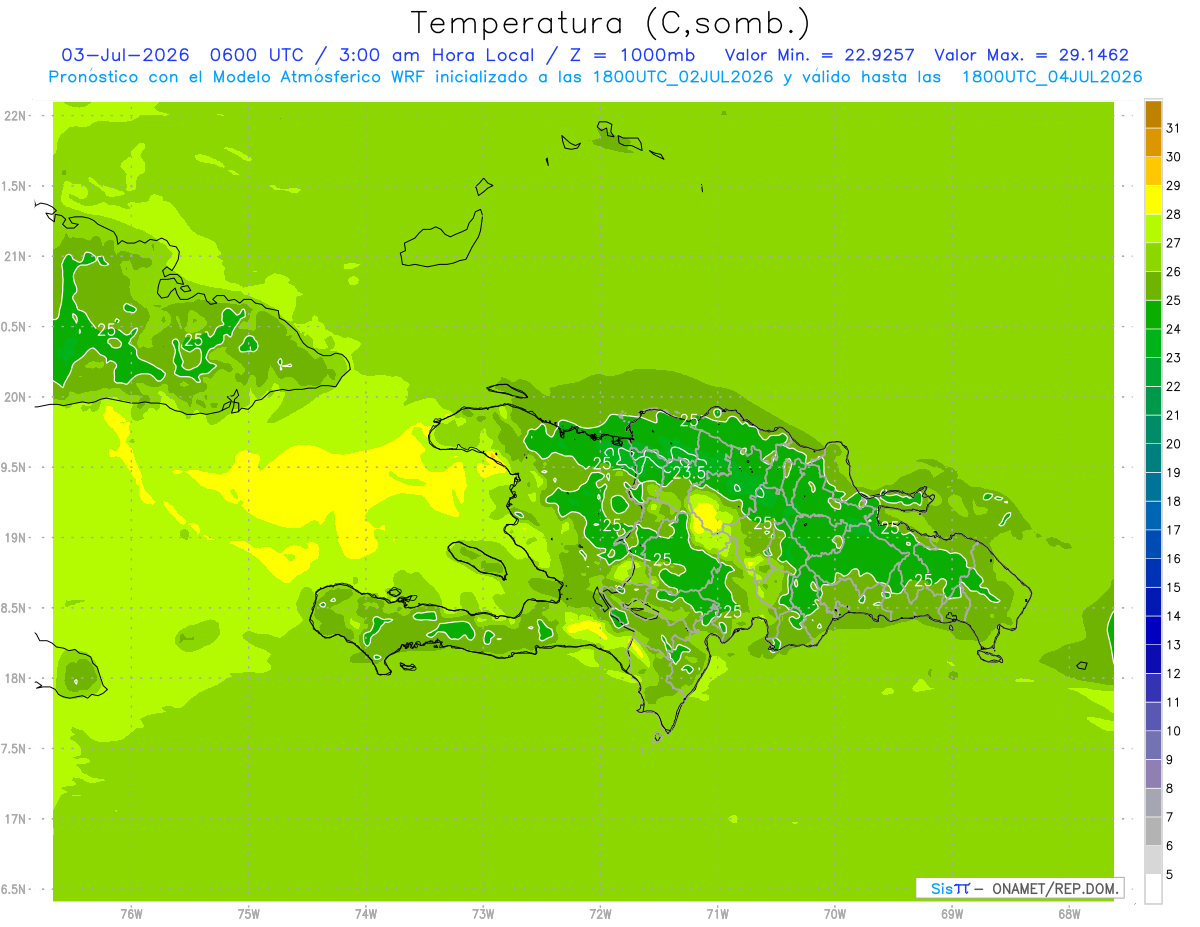Viewport: 1200px width, 927px height.
Task: Click the '26' value on the color scale
Action: click(1173, 272)
